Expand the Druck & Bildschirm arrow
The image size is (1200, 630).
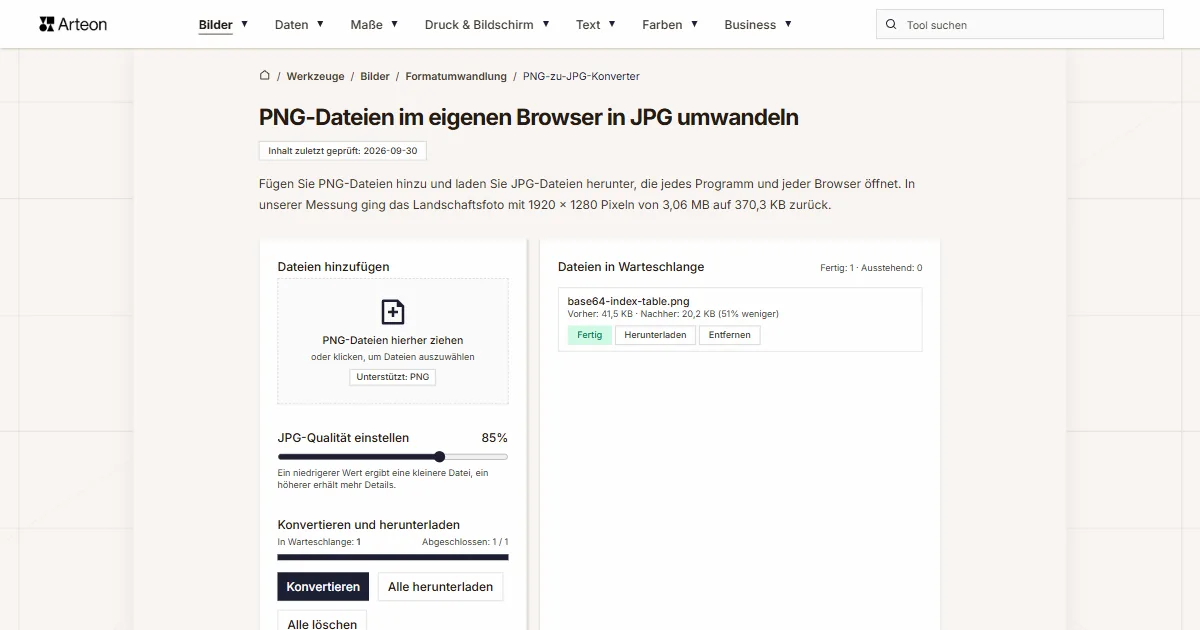coord(545,24)
